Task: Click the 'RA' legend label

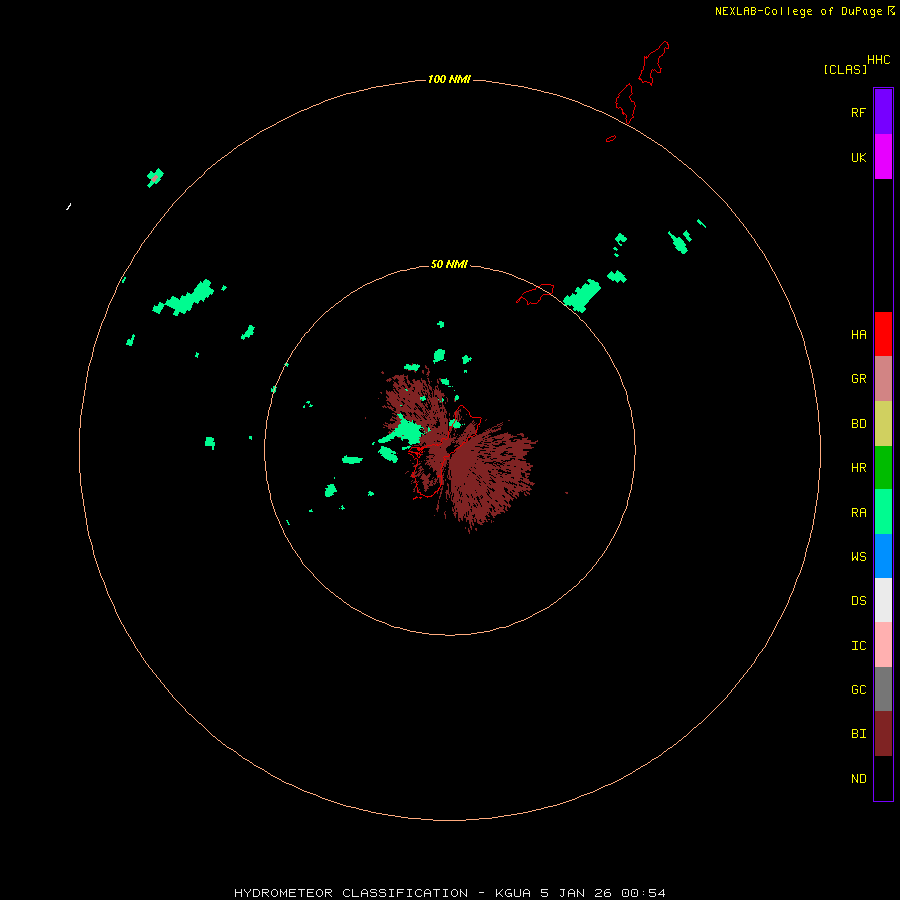Action: tap(859, 513)
